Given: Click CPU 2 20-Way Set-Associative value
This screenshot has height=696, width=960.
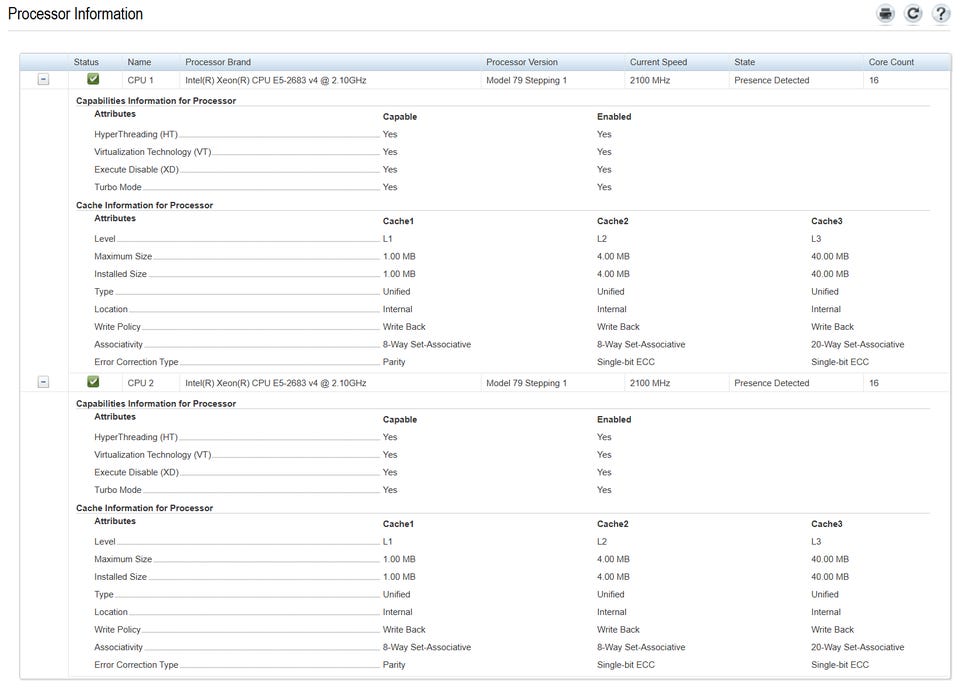Looking at the screenshot, I should [857, 648].
